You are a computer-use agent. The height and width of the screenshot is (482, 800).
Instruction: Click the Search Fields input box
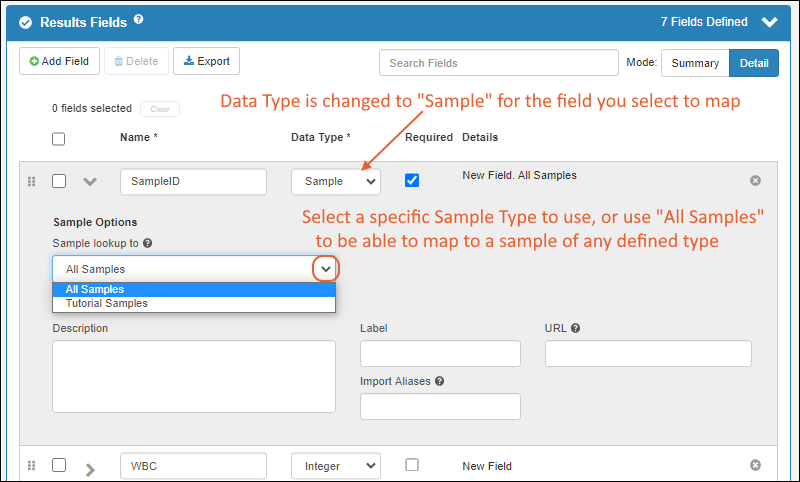(x=498, y=63)
